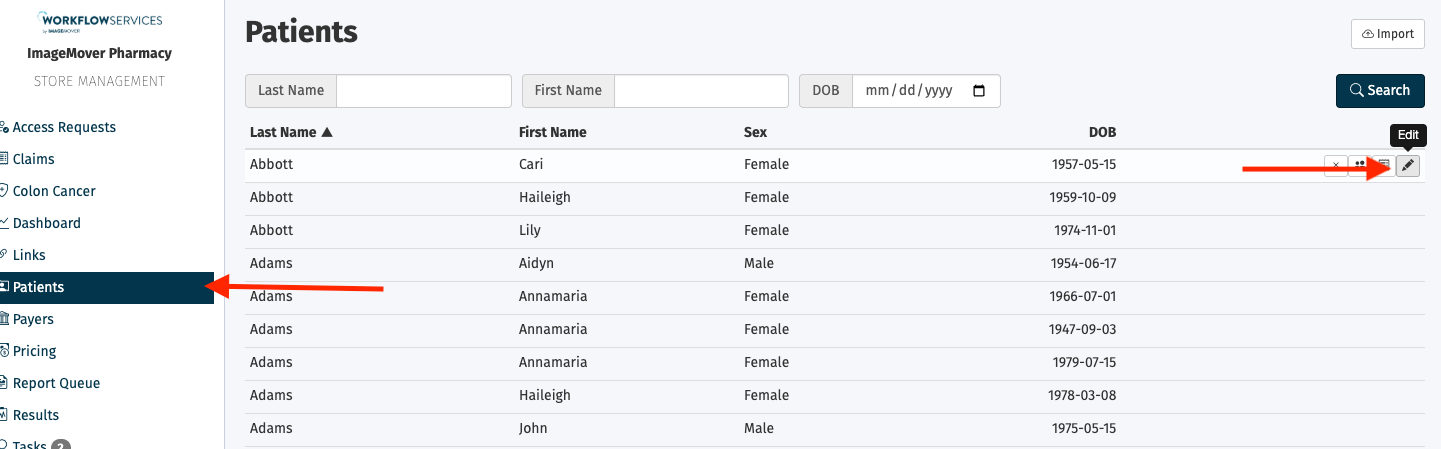
Task: Click the Search button
Action: click(1380, 90)
